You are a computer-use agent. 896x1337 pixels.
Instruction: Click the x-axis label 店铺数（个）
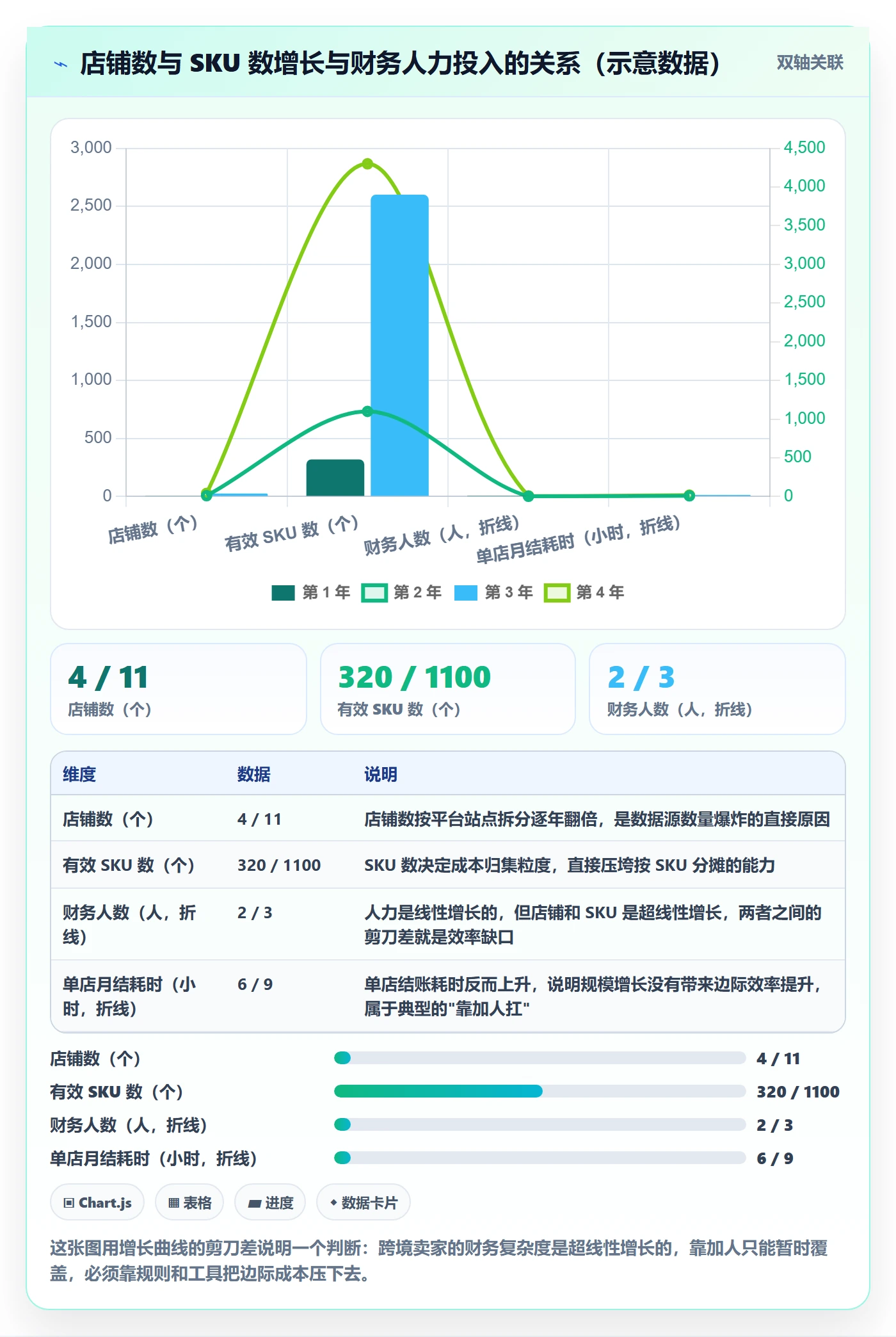[152, 530]
